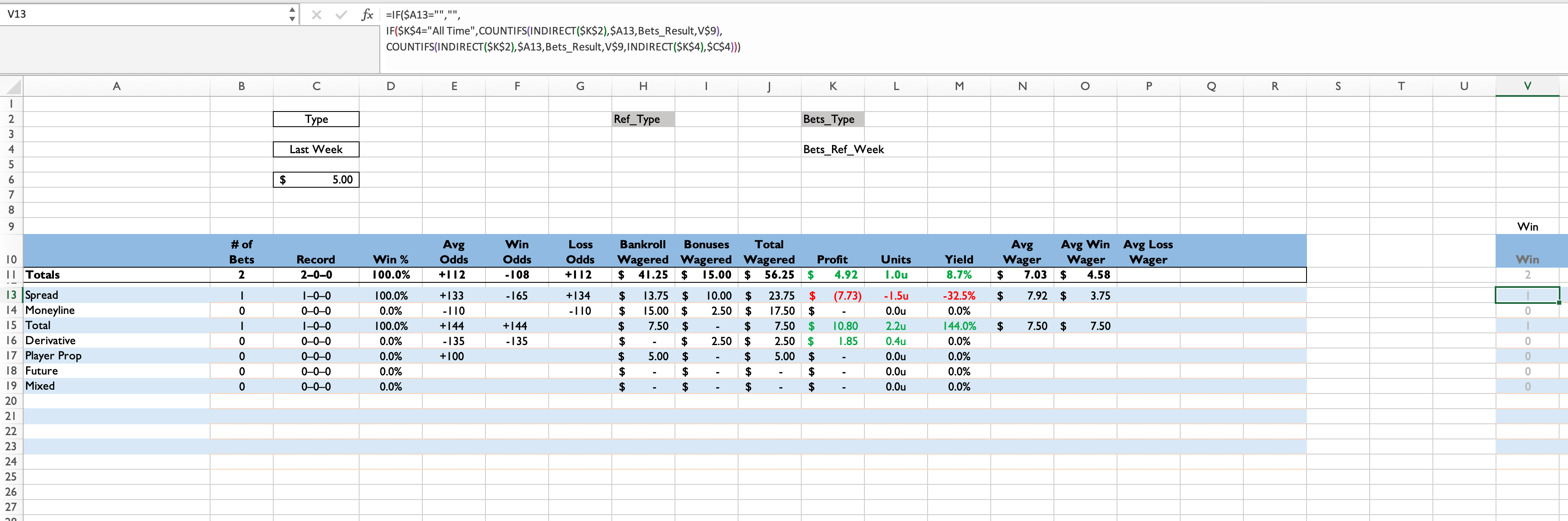This screenshot has height=521, width=1568.
Task: Click Spread profit value (7.73)
Action: click(833, 296)
